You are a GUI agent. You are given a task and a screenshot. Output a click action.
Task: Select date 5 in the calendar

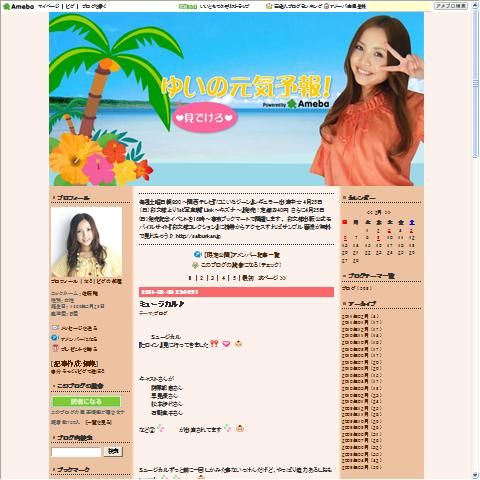412,230
